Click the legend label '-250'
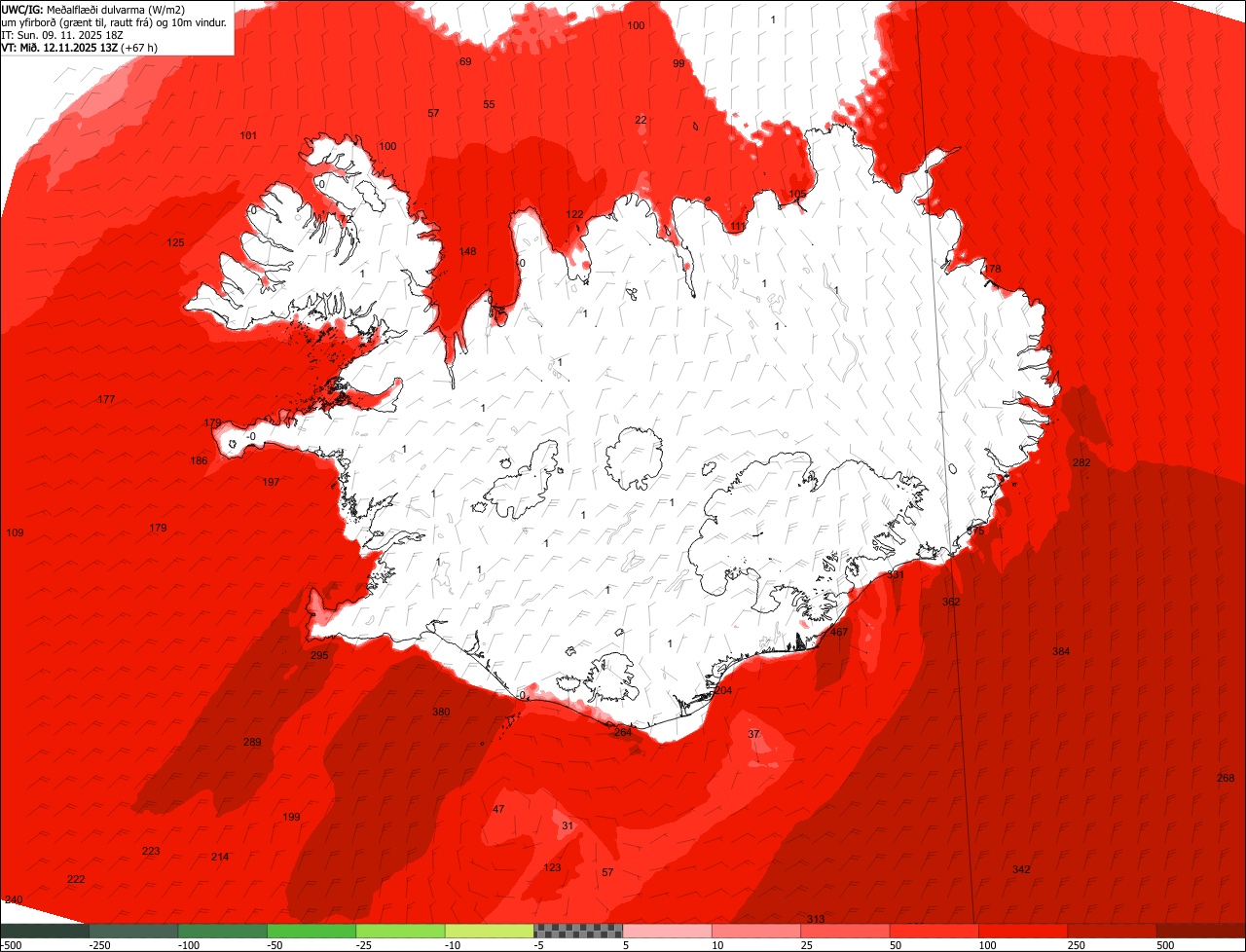The width and height of the screenshot is (1246, 952). click(98, 945)
